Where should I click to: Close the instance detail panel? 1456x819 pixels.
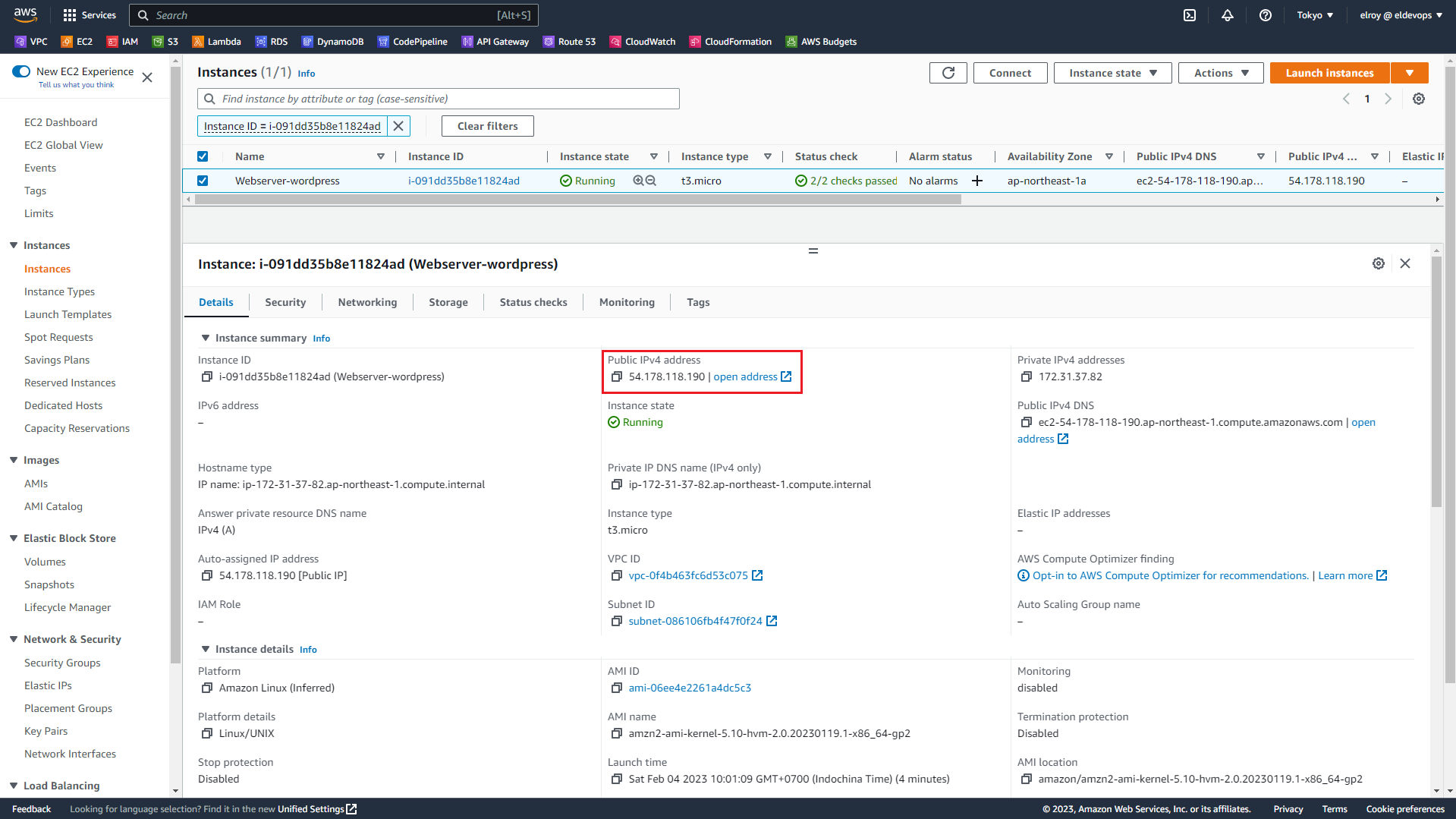coord(1405,263)
